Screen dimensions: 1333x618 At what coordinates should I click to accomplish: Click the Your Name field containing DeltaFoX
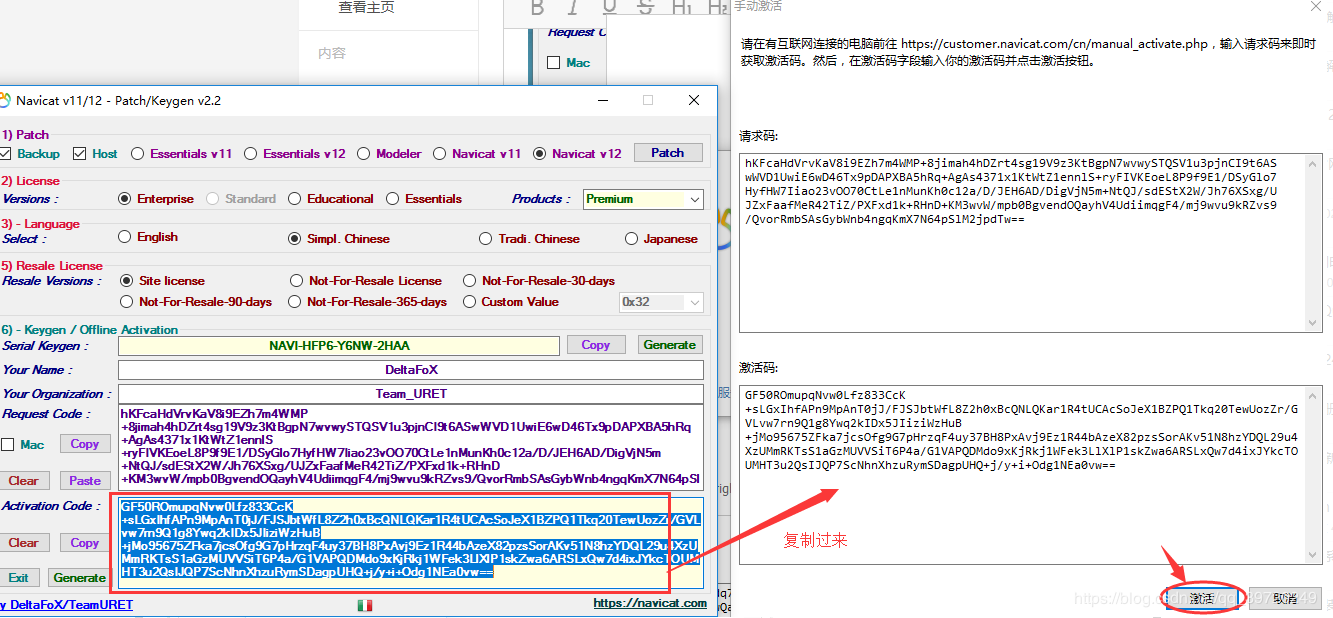(411, 370)
